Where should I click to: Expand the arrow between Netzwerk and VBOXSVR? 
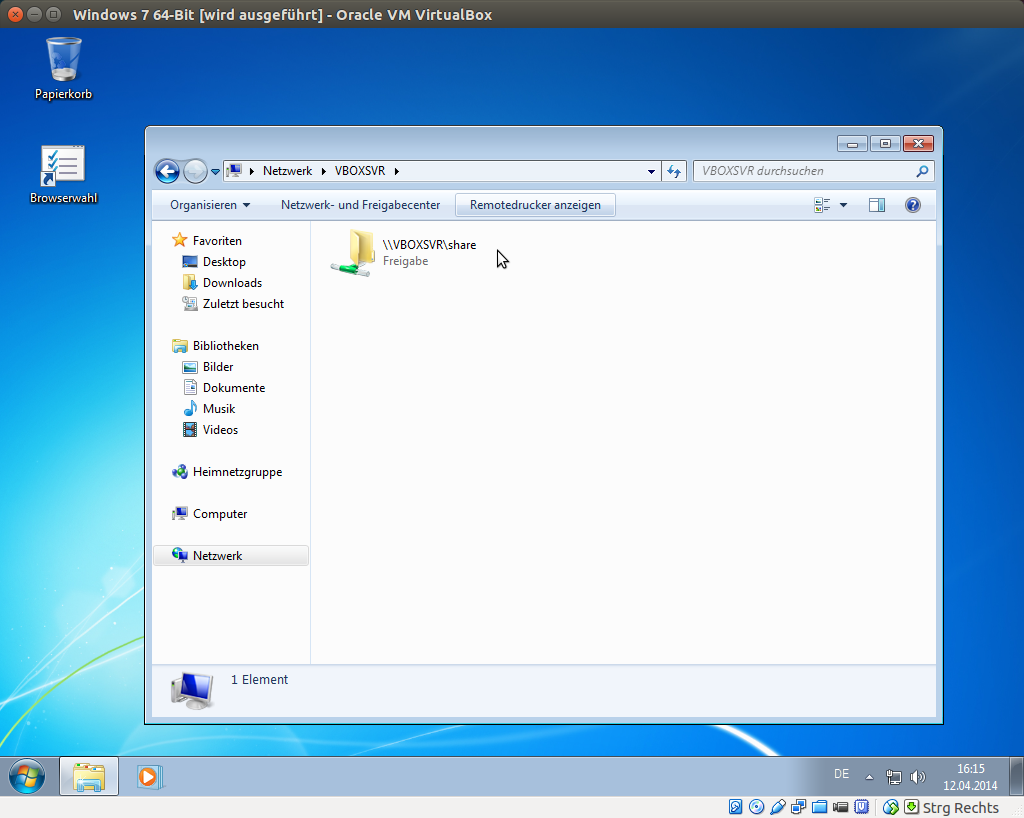(x=323, y=171)
